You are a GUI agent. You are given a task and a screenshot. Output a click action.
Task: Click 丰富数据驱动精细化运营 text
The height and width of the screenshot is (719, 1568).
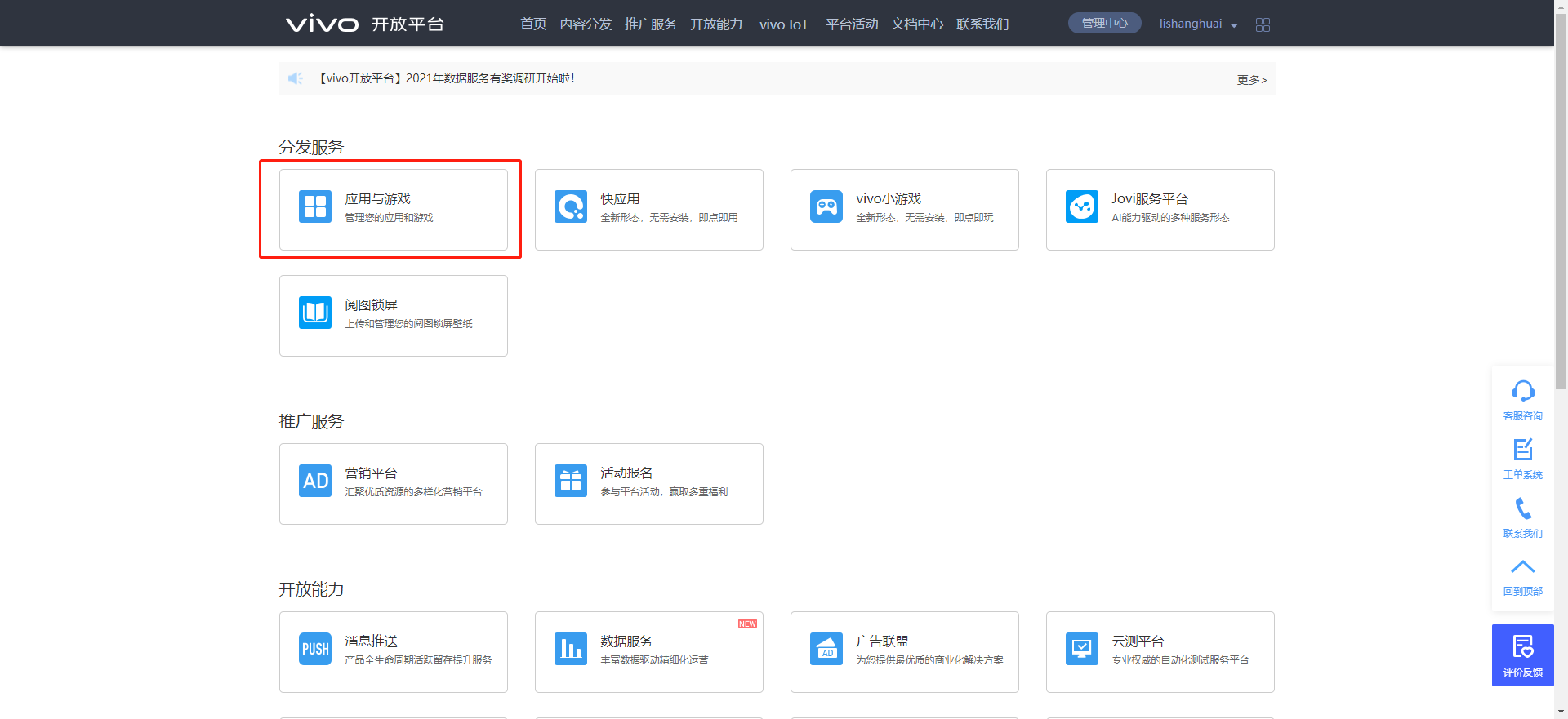coord(654,660)
